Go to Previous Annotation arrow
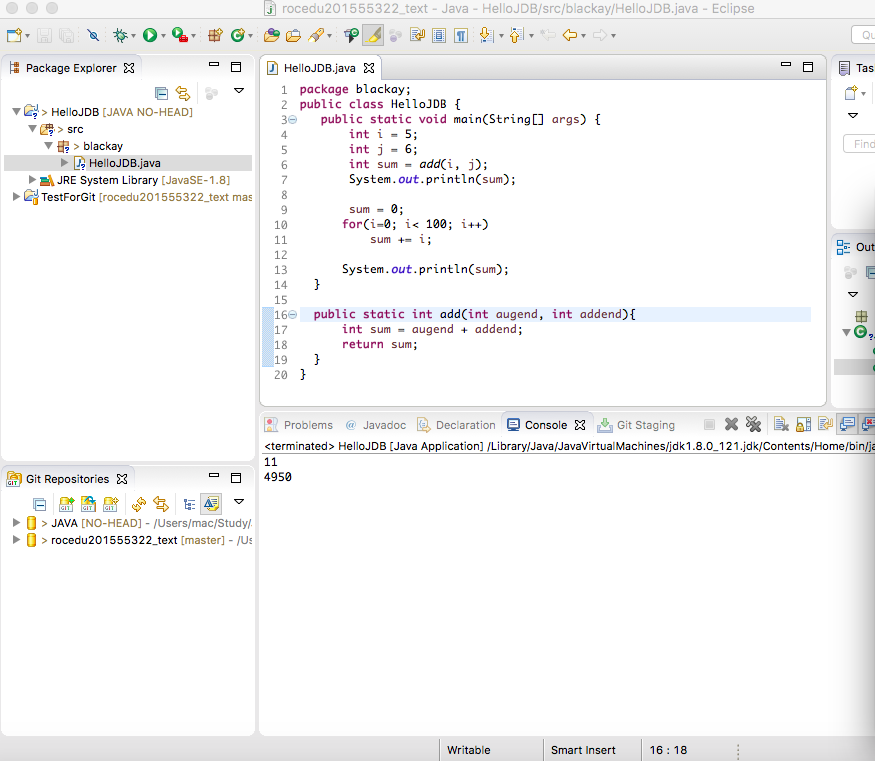 (x=516, y=35)
